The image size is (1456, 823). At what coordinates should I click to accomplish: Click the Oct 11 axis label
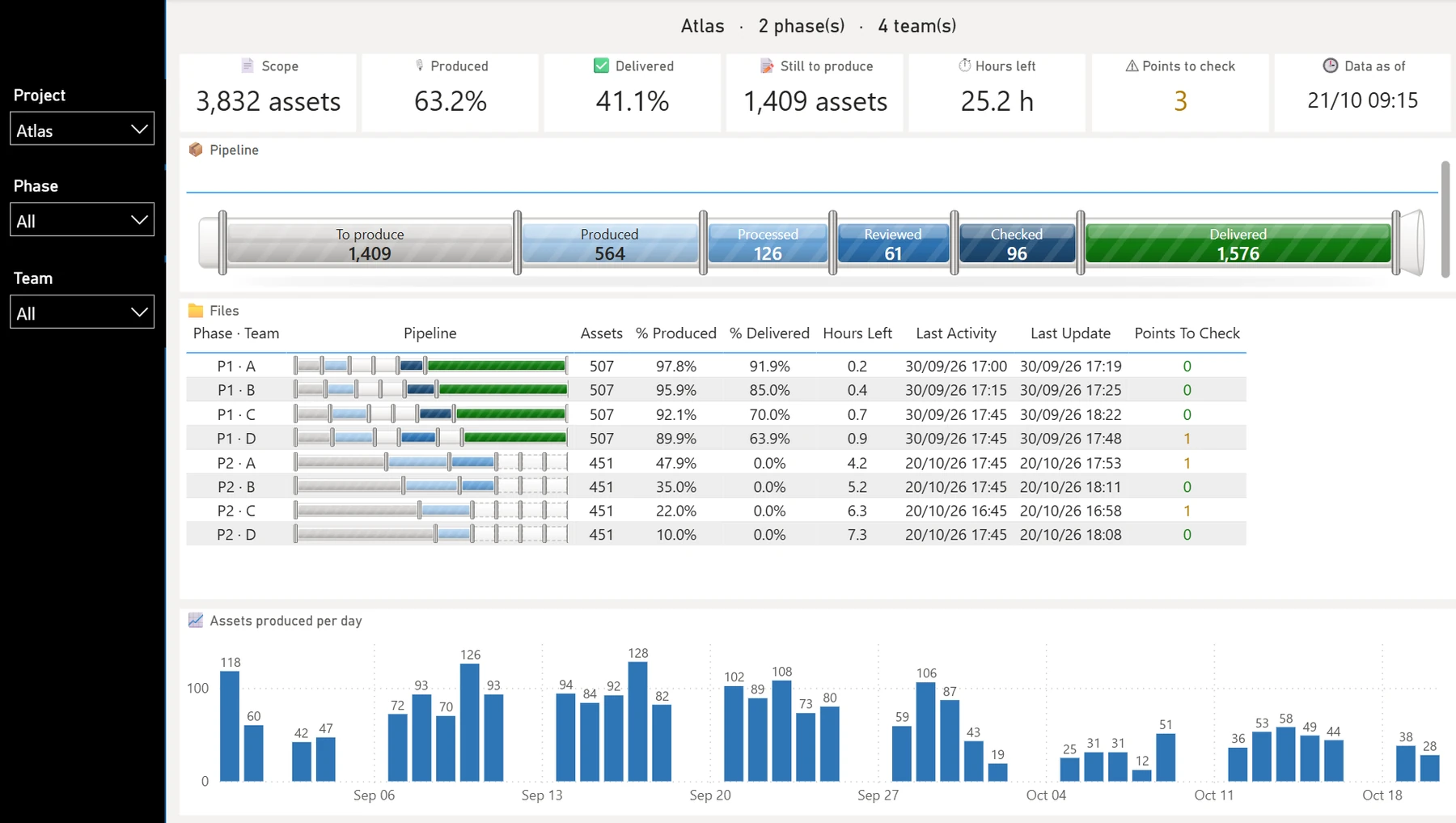pos(1214,795)
